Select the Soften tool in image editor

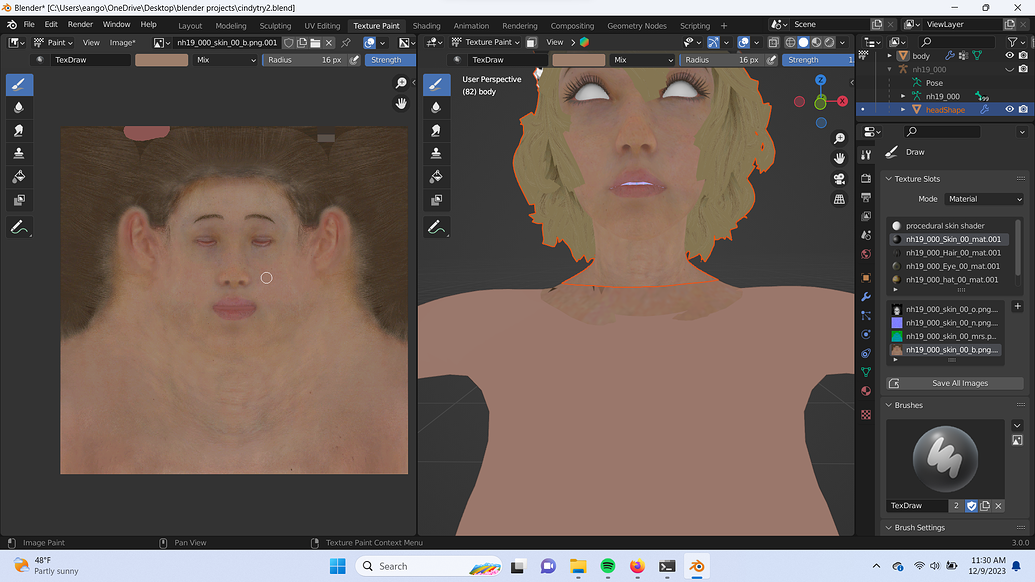pos(19,107)
